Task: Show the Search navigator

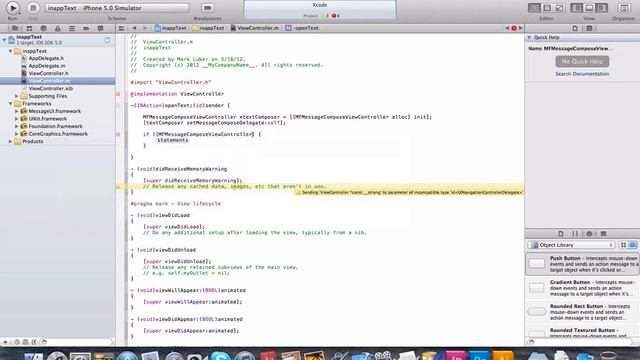Action: click(x=43, y=28)
